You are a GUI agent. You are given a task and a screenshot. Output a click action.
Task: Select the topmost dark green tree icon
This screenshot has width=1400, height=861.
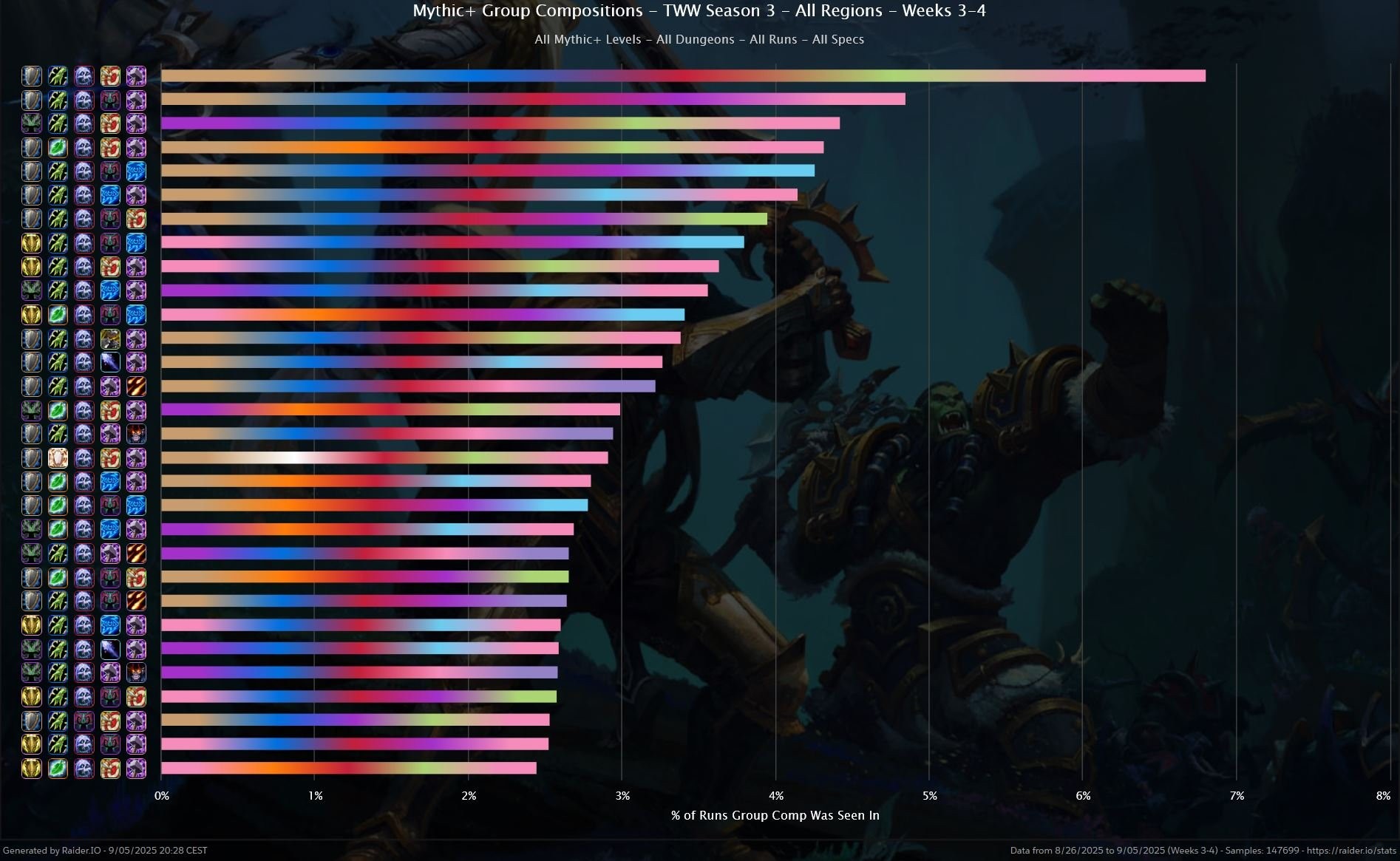32,123
